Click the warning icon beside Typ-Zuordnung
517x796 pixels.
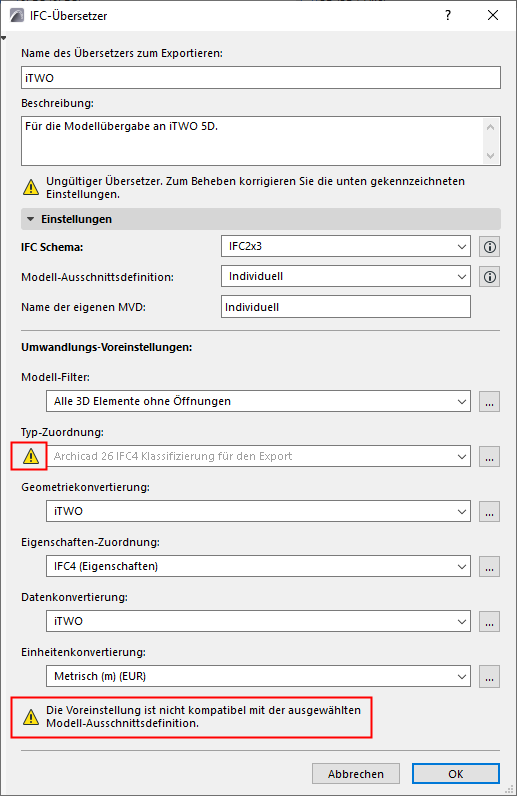tap(31, 456)
